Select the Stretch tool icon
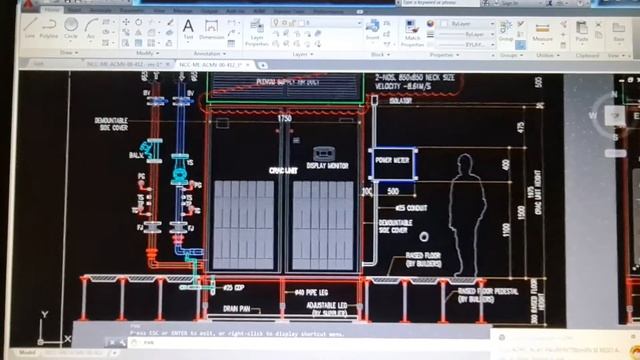The height and width of the screenshot is (360, 640). [126, 43]
